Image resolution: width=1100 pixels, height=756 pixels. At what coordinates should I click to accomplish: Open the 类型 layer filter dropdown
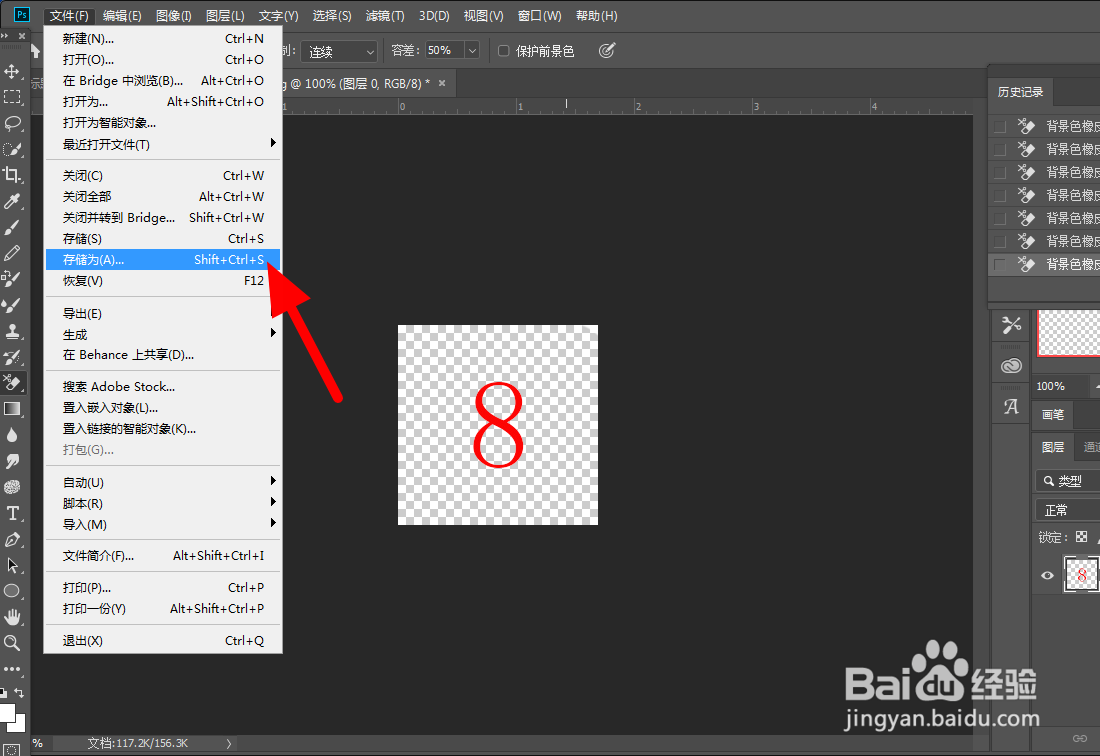pyautogui.click(x=1067, y=481)
